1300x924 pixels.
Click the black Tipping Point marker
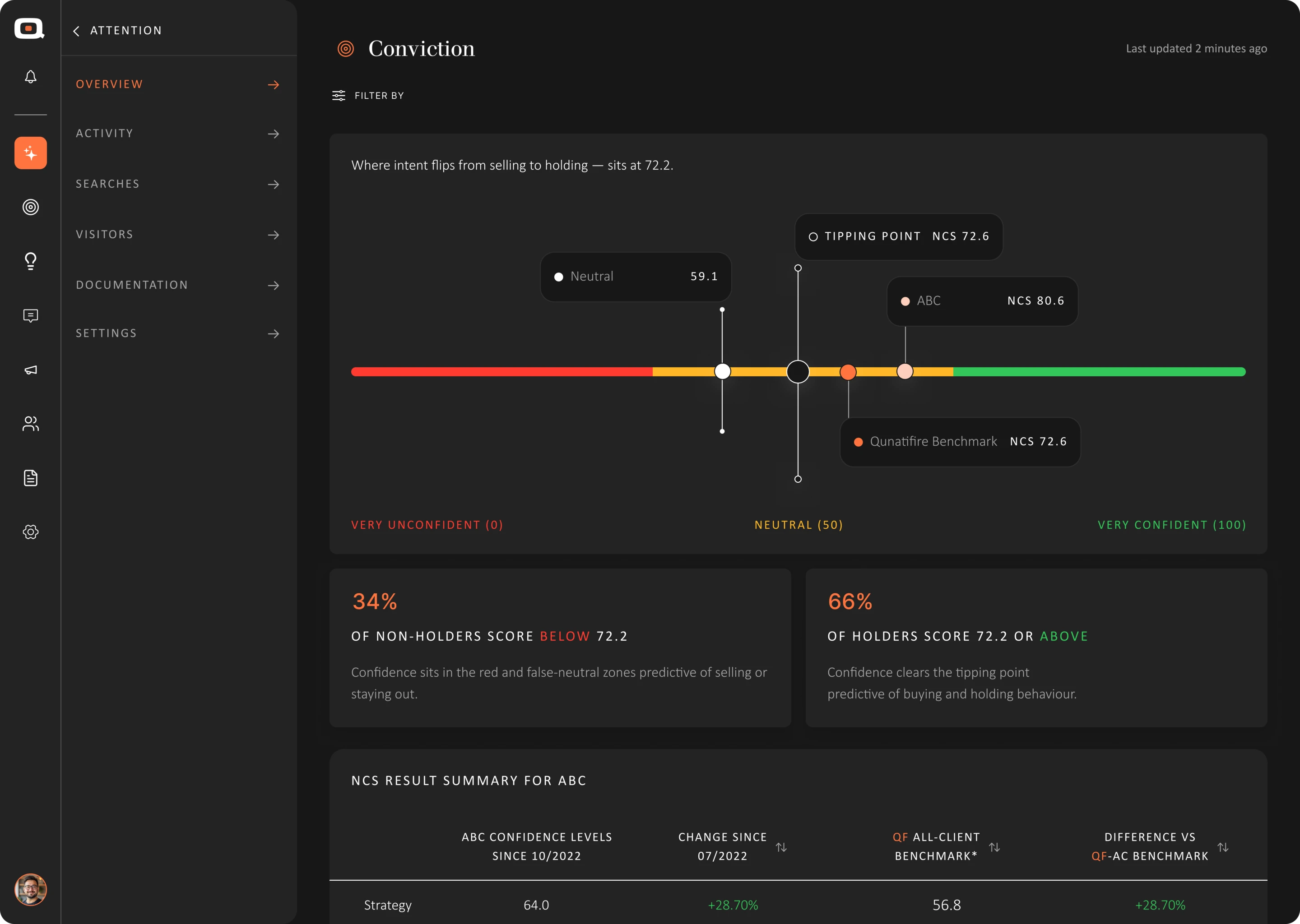click(798, 371)
